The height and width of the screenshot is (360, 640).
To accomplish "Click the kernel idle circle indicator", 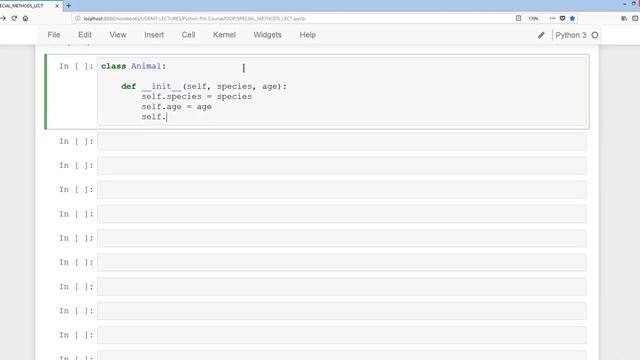I will [595, 35].
